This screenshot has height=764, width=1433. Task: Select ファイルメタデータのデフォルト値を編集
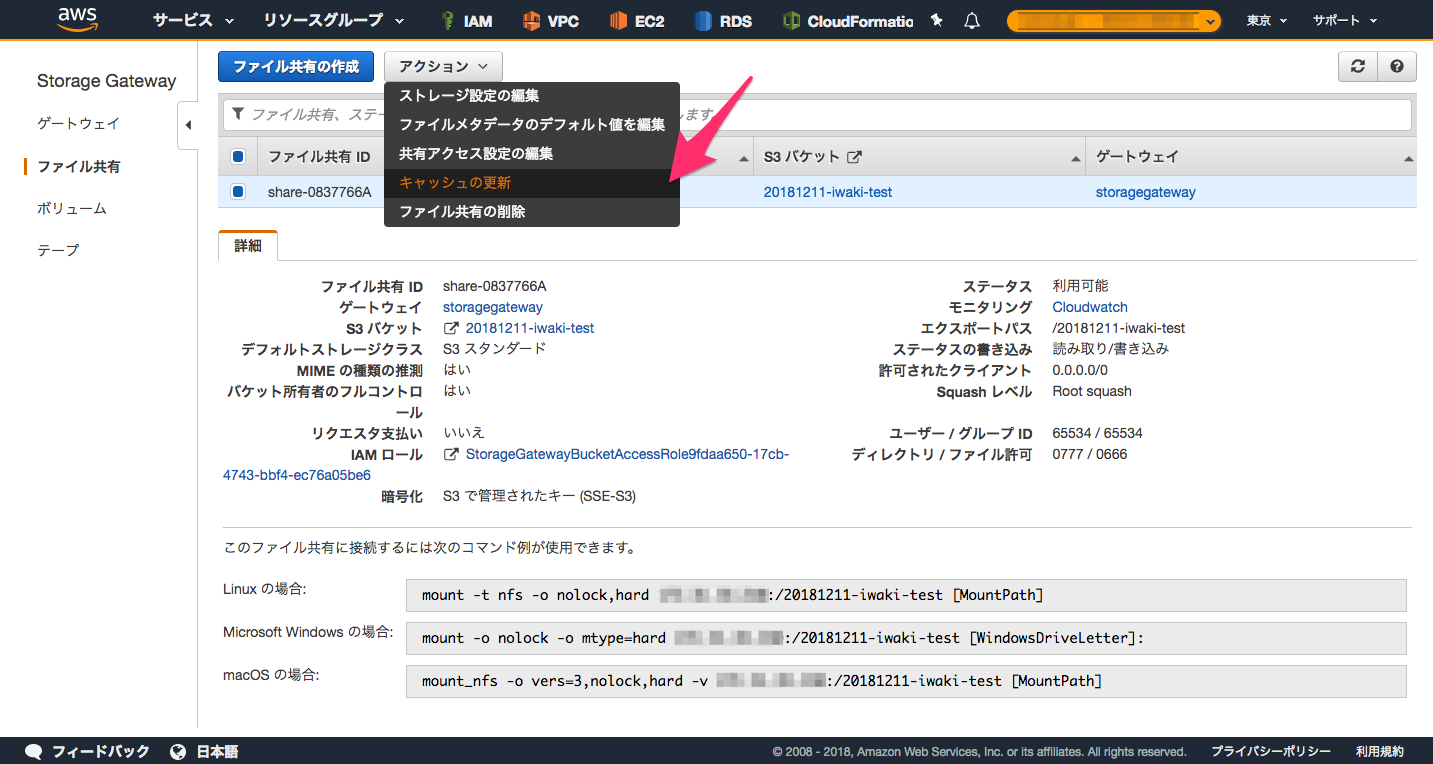coord(532,125)
